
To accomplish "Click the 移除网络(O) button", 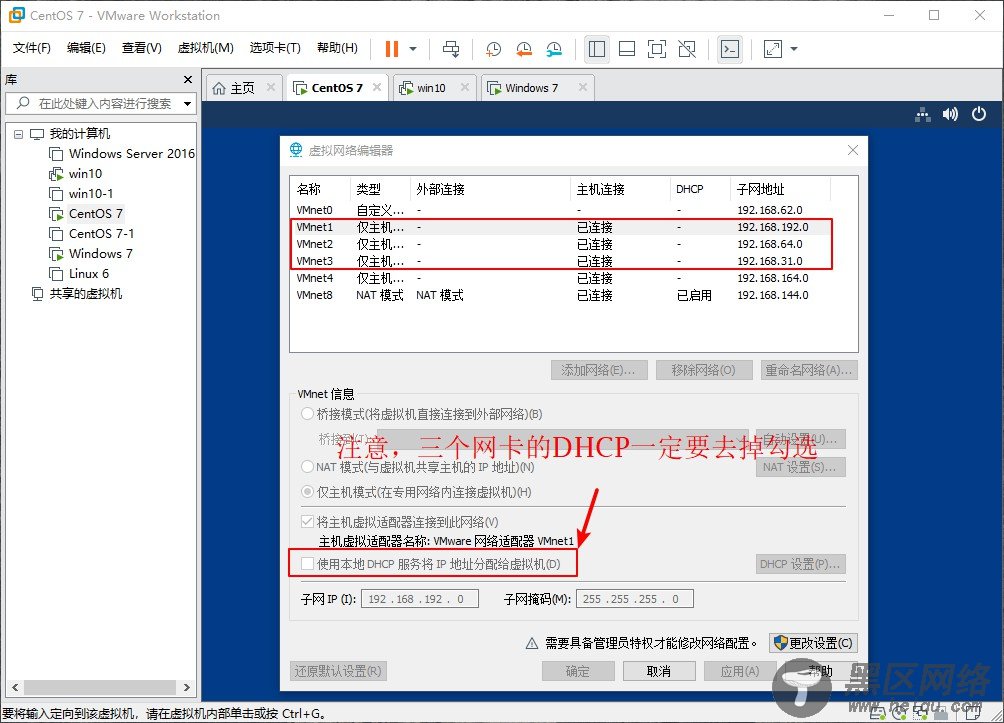I will [704, 370].
